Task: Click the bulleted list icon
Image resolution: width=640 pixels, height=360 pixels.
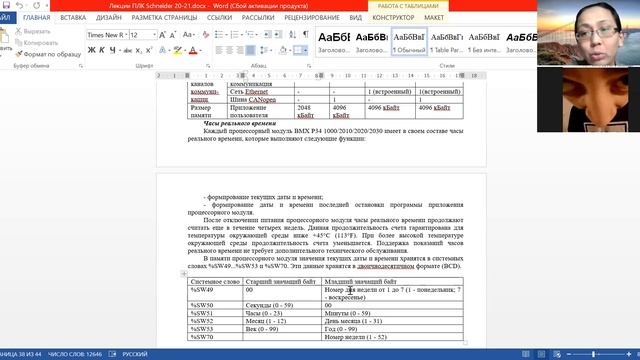Action: point(219,35)
